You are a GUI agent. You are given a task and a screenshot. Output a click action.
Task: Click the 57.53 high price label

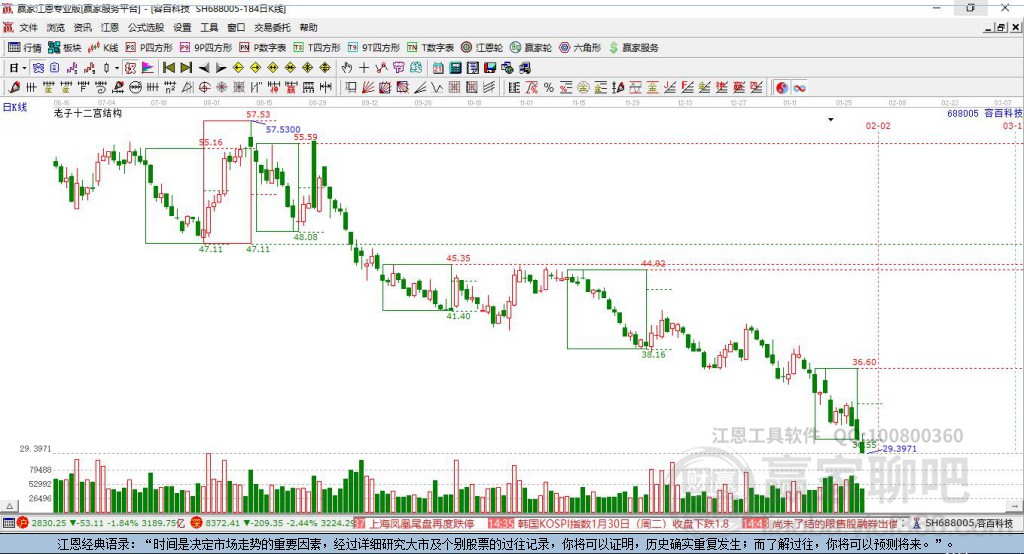[x=258, y=114]
